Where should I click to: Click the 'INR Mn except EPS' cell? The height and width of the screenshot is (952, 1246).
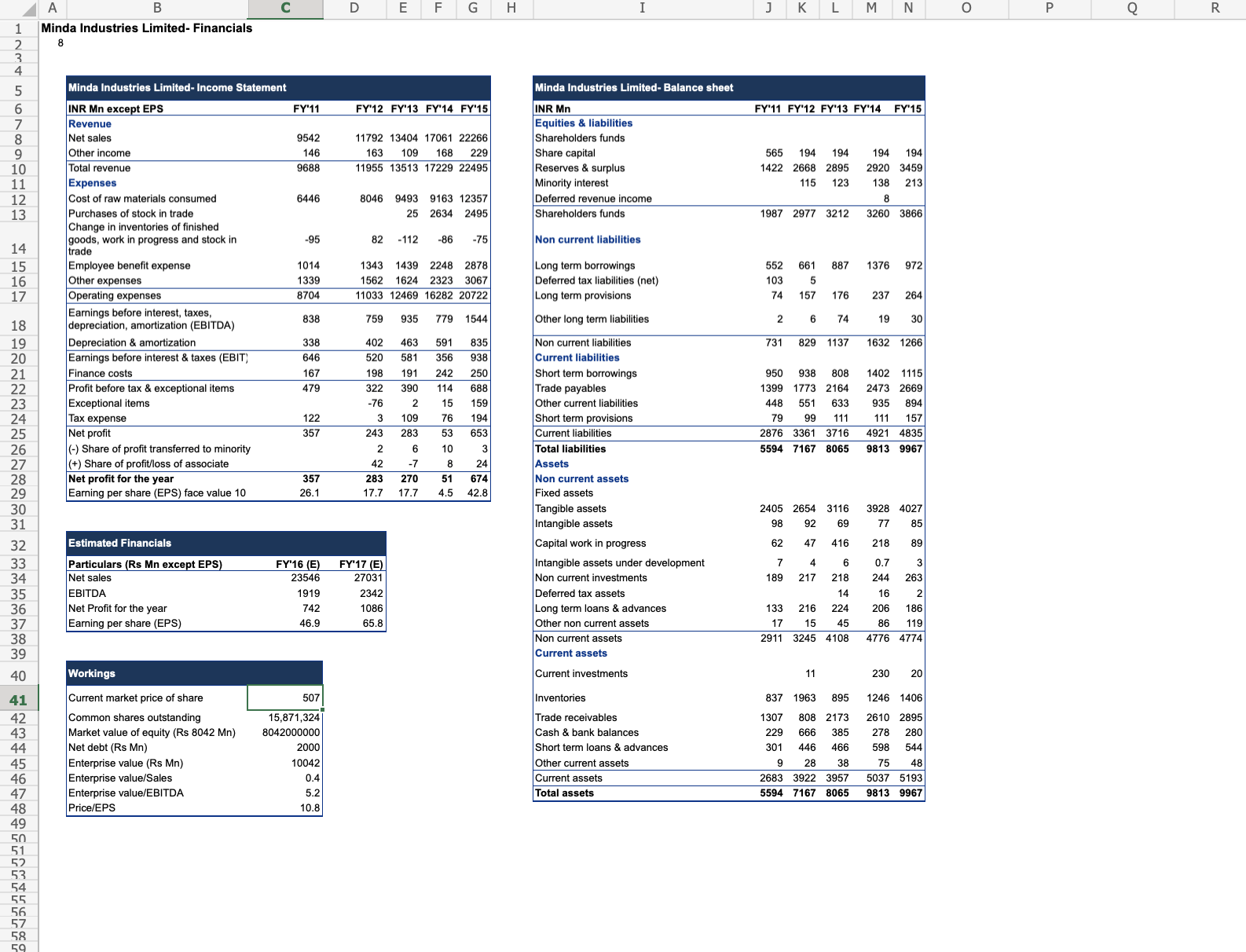[115, 108]
